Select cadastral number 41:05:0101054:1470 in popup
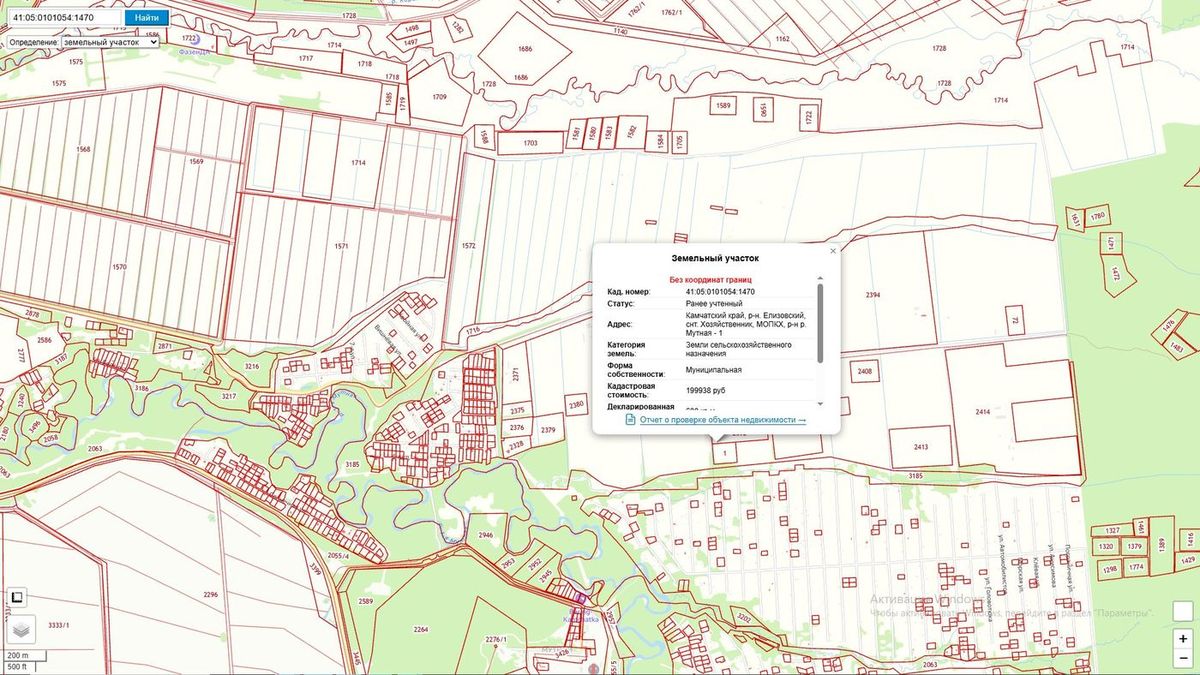 coord(720,291)
